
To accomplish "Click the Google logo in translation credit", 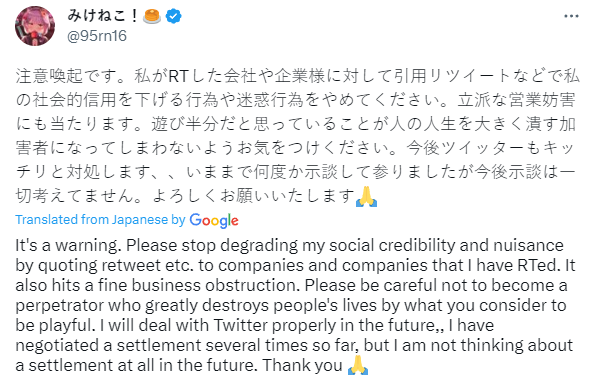I will (214, 220).
